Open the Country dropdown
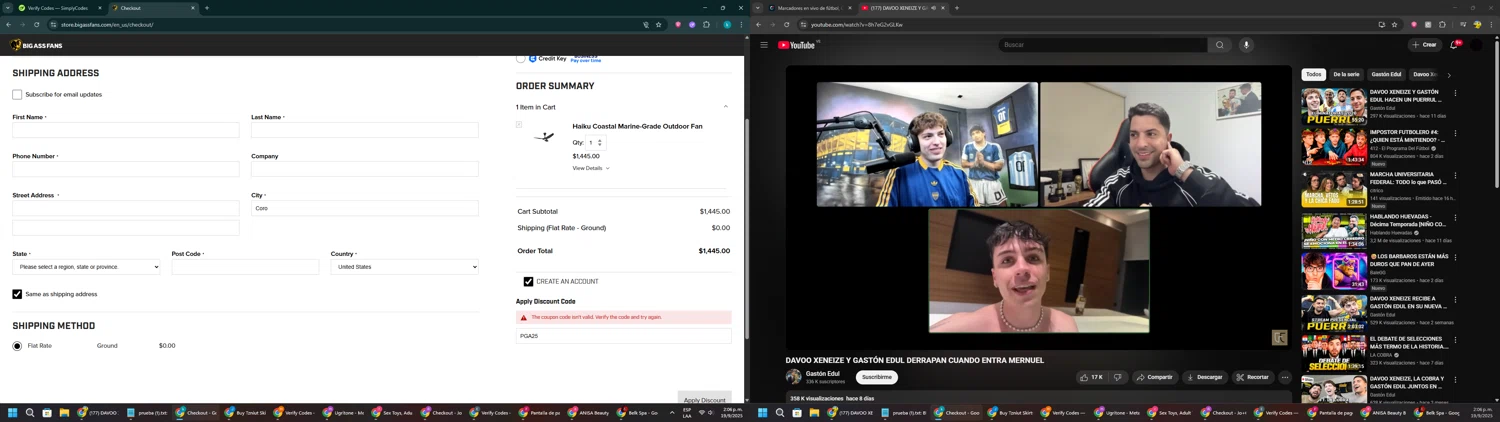1500x422 pixels. point(404,267)
